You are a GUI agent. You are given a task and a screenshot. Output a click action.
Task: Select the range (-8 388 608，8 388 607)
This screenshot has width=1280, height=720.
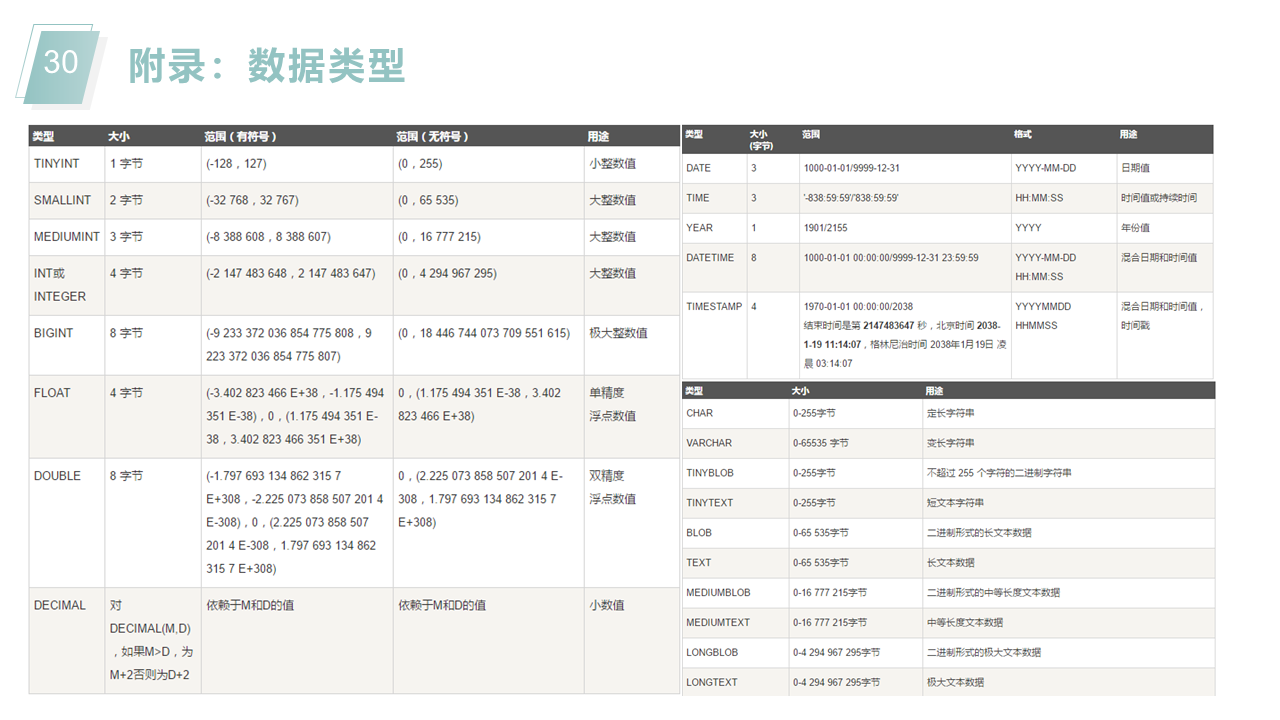pos(268,237)
